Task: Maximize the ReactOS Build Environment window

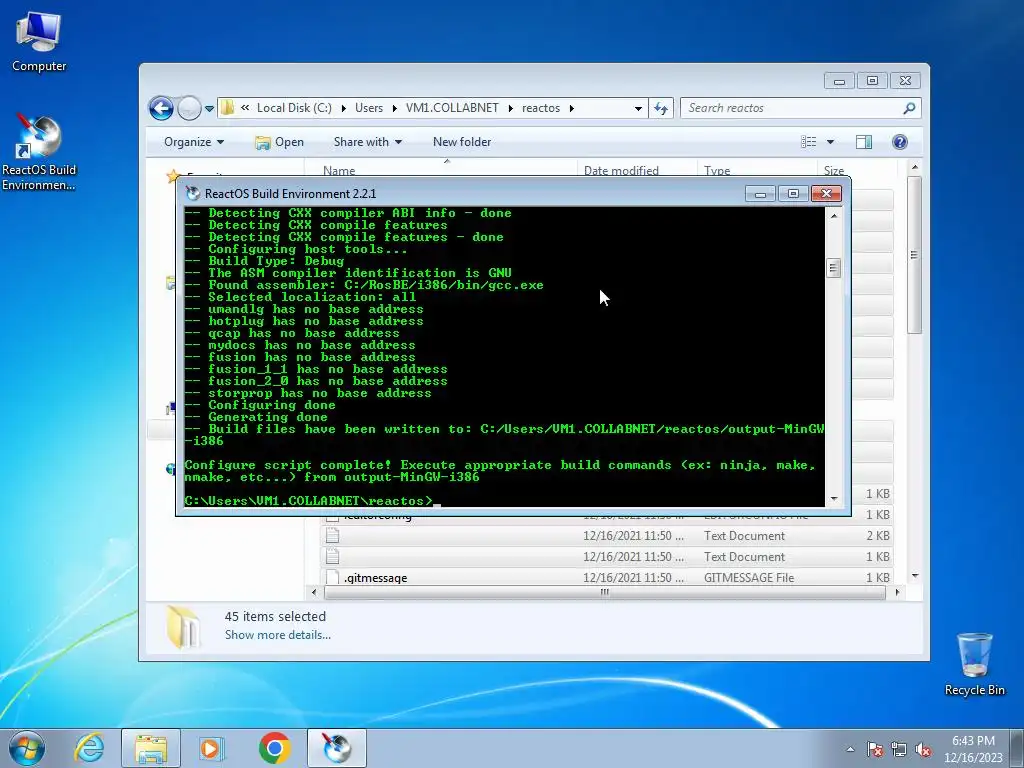Action: 793,193
